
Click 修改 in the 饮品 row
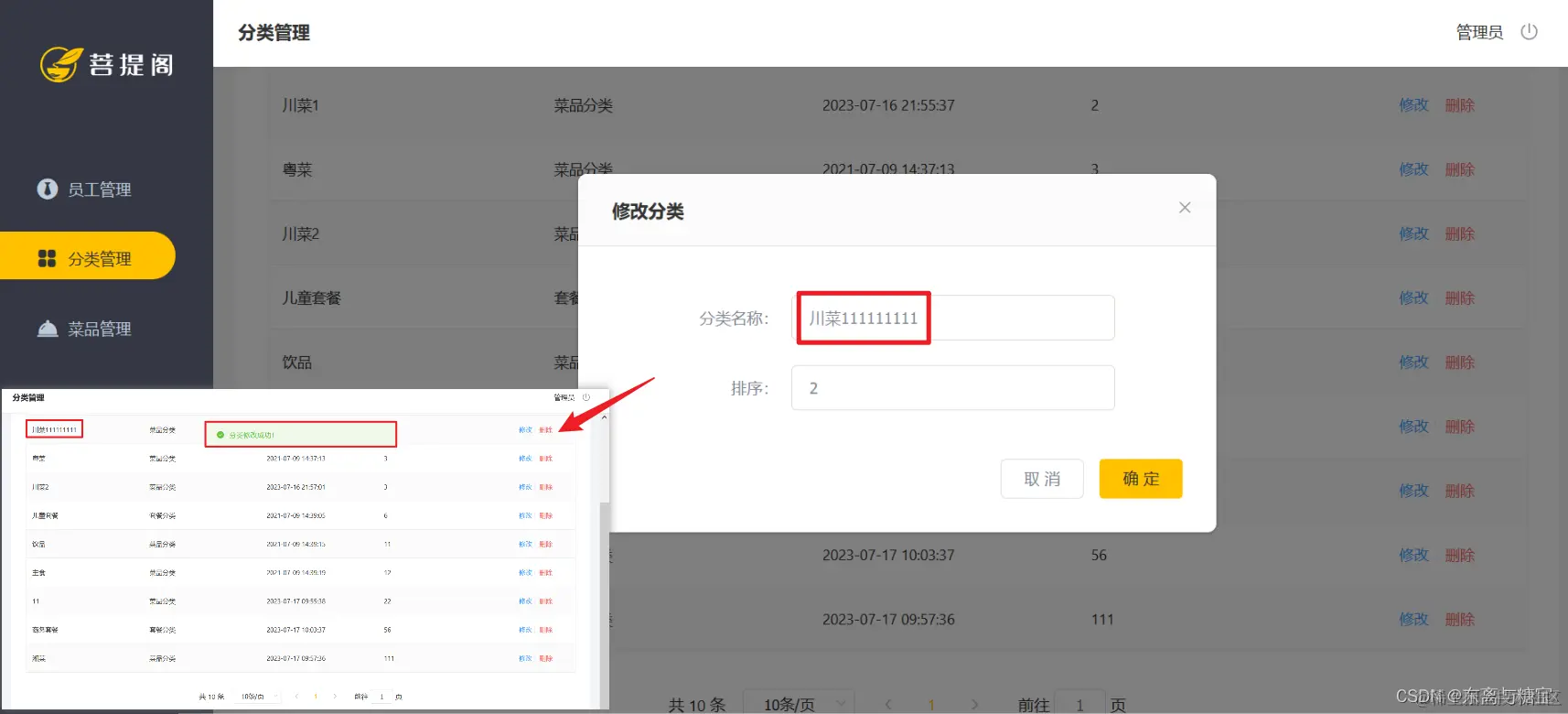click(x=1413, y=362)
